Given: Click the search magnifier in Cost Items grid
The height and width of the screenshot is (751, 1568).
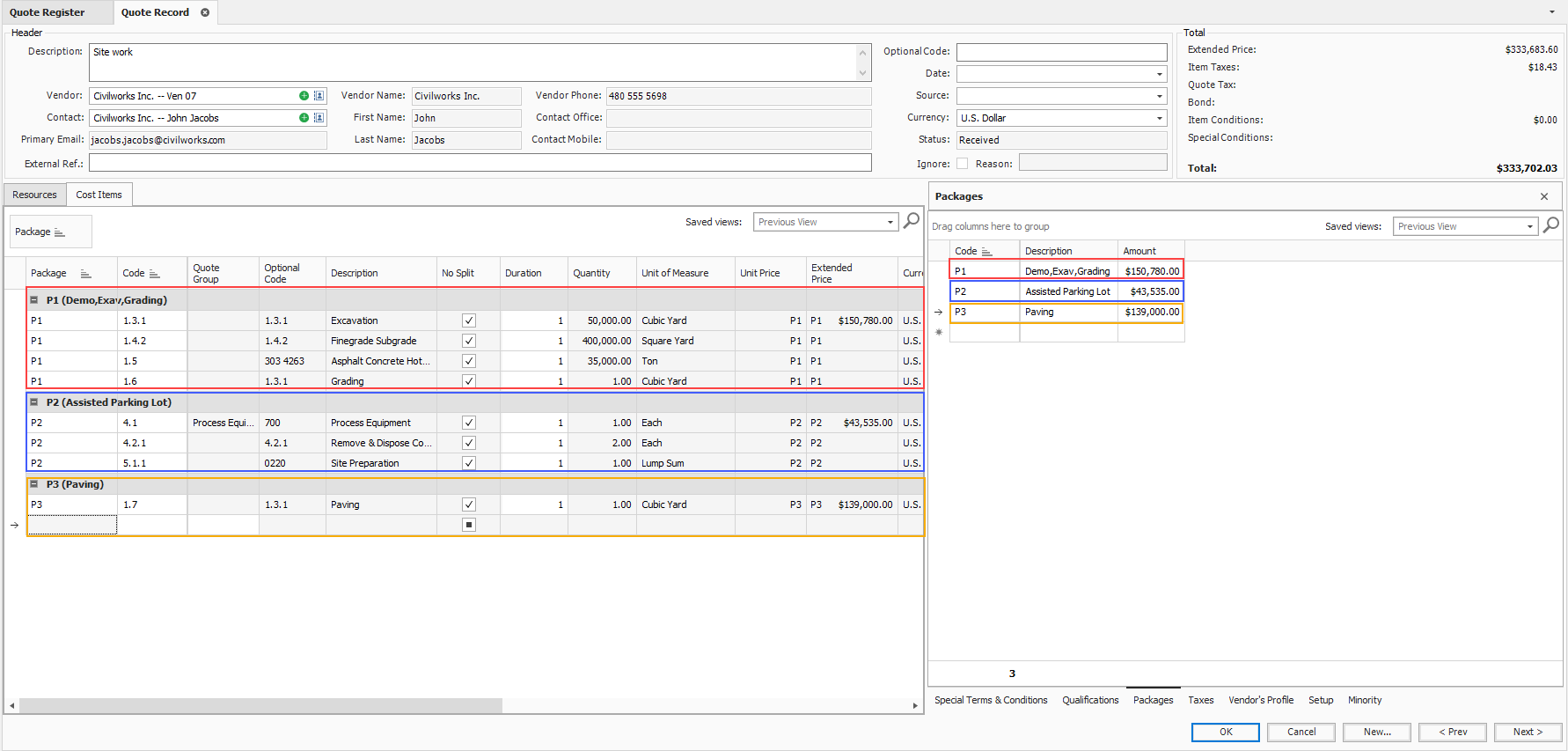Looking at the screenshot, I should tap(912, 220).
